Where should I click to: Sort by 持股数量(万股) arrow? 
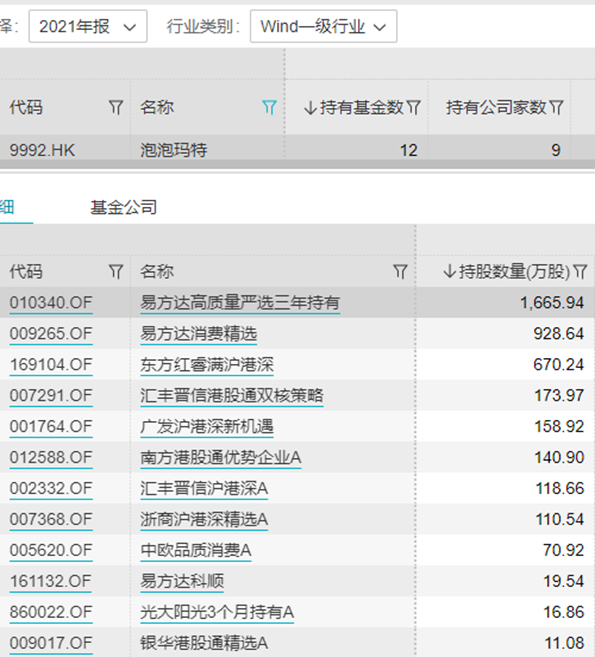coord(450,272)
